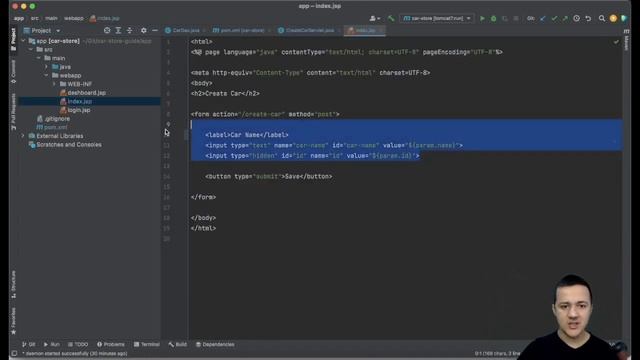Switch to the CarDao.java editor tab
Viewport: 640px width, 360px height.
pyautogui.click(x=183, y=30)
